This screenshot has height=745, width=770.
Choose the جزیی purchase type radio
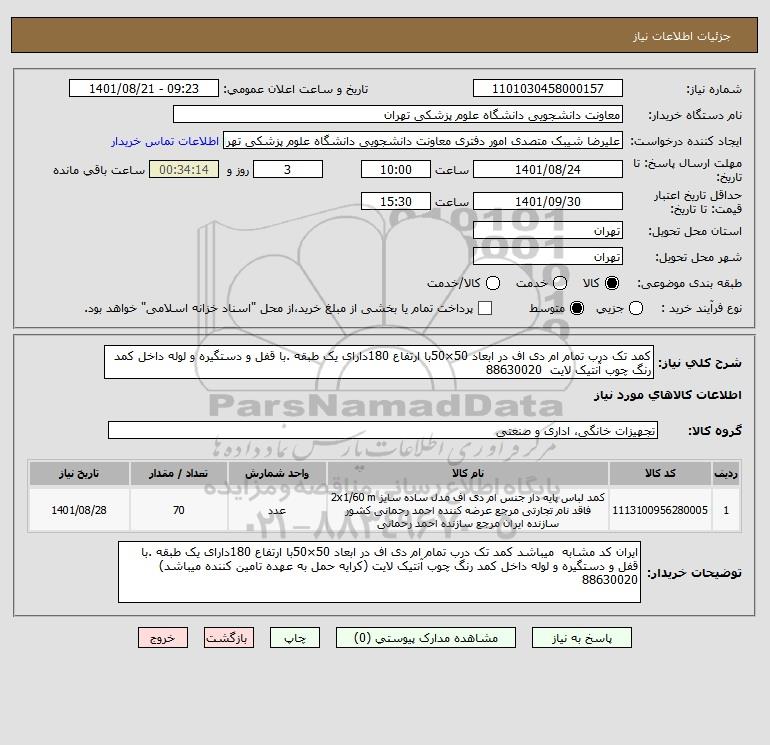tap(636, 308)
